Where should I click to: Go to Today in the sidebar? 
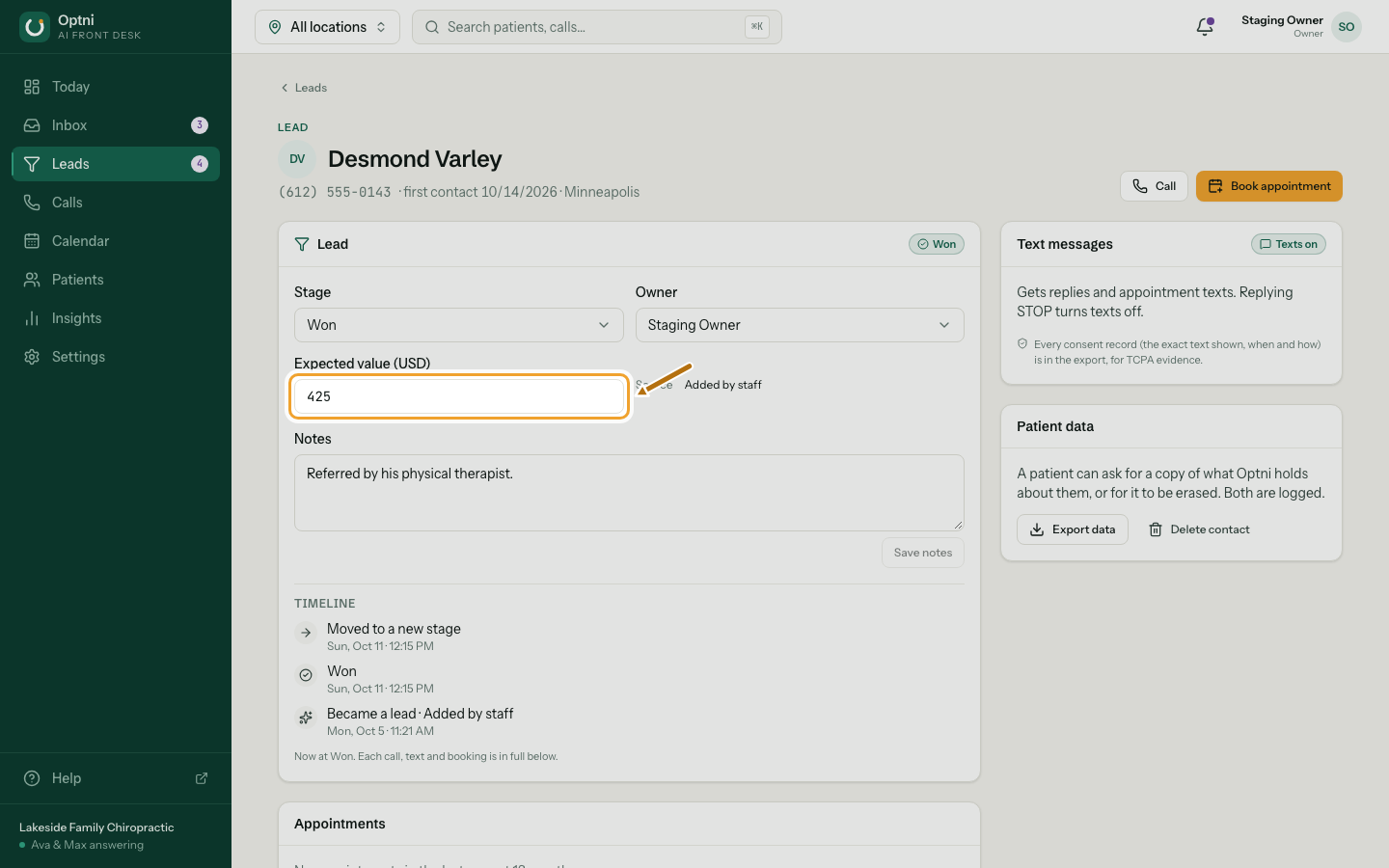coord(116,87)
